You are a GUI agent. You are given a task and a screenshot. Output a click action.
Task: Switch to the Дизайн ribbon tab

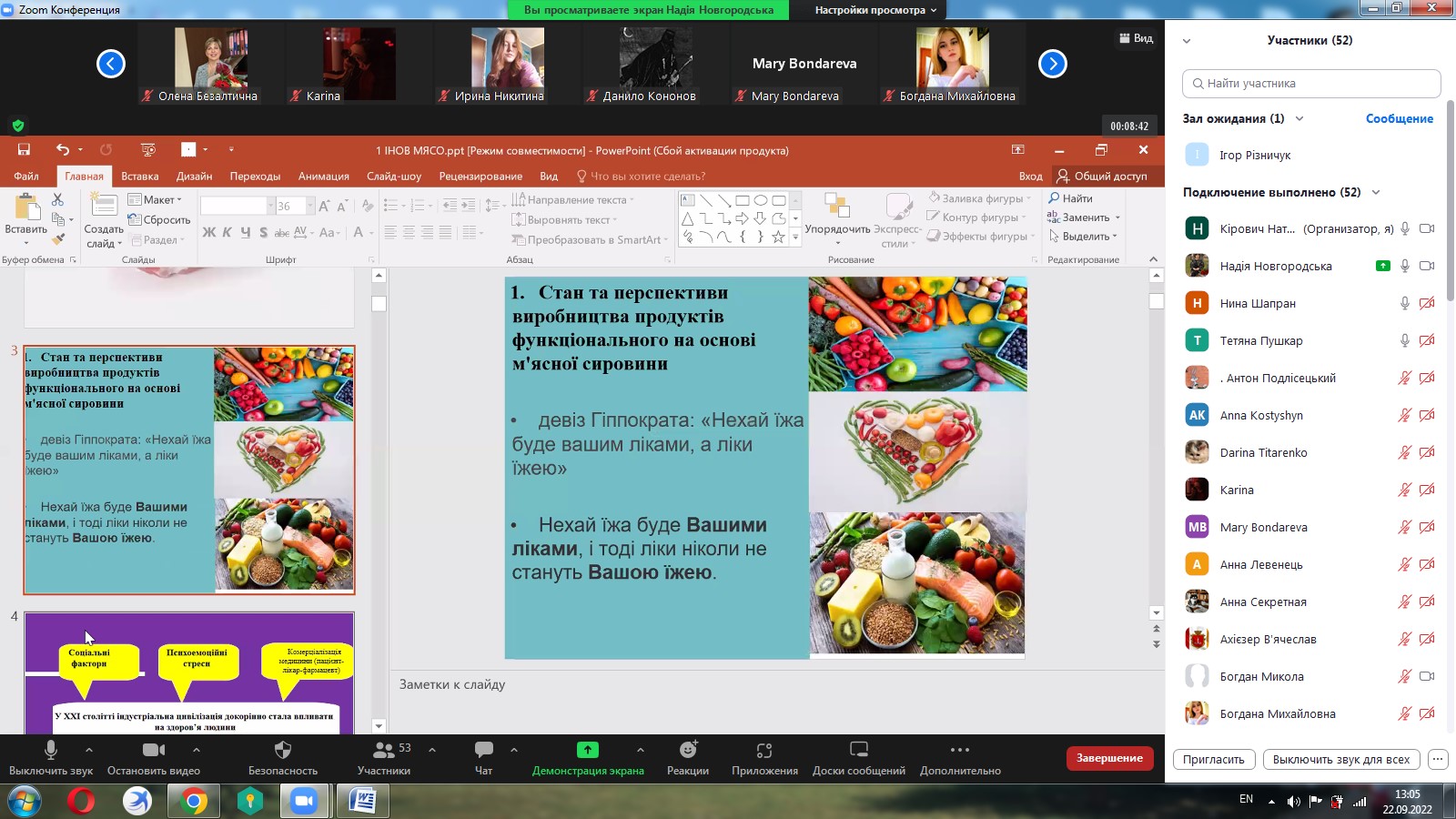point(194,177)
